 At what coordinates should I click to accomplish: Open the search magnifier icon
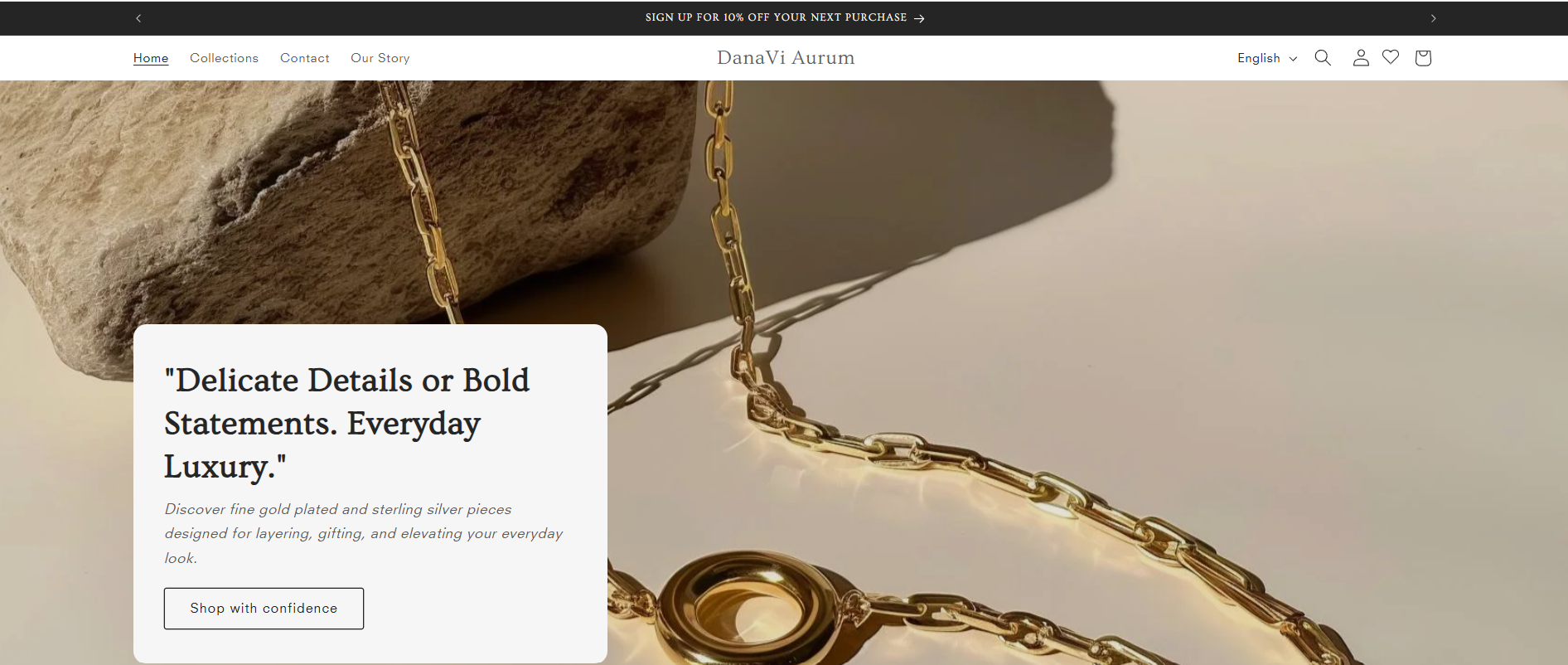point(1323,58)
